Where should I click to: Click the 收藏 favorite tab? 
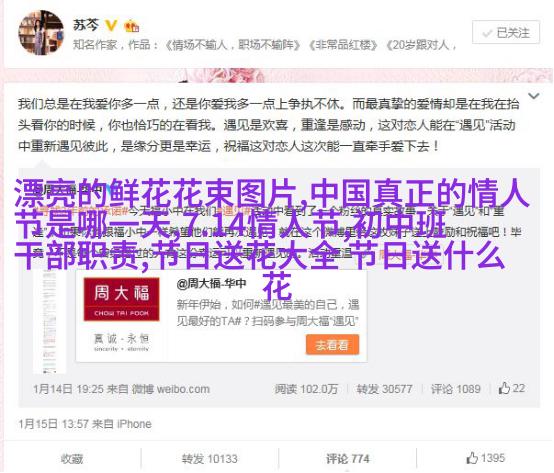coord(72,459)
